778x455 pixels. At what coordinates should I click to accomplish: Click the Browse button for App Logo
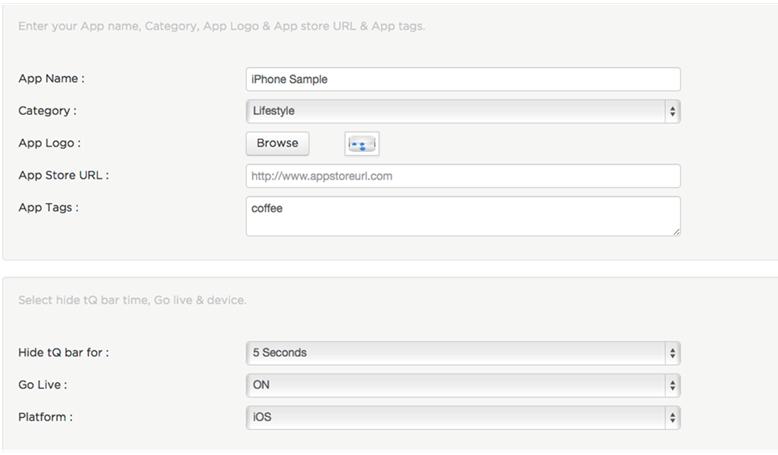(x=277, y=143)
